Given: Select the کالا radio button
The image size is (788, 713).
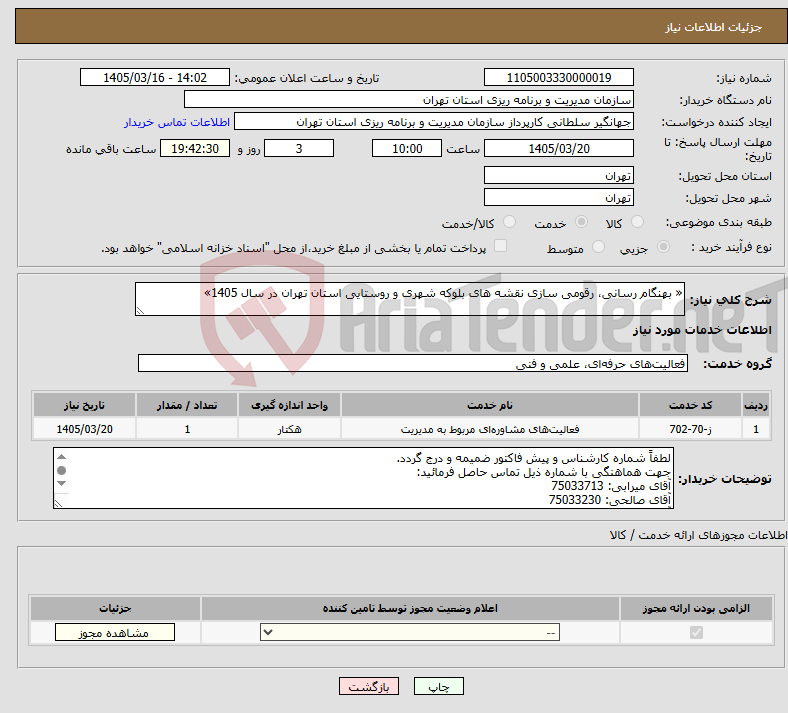Looking at the screenshot, I should 637,222.
